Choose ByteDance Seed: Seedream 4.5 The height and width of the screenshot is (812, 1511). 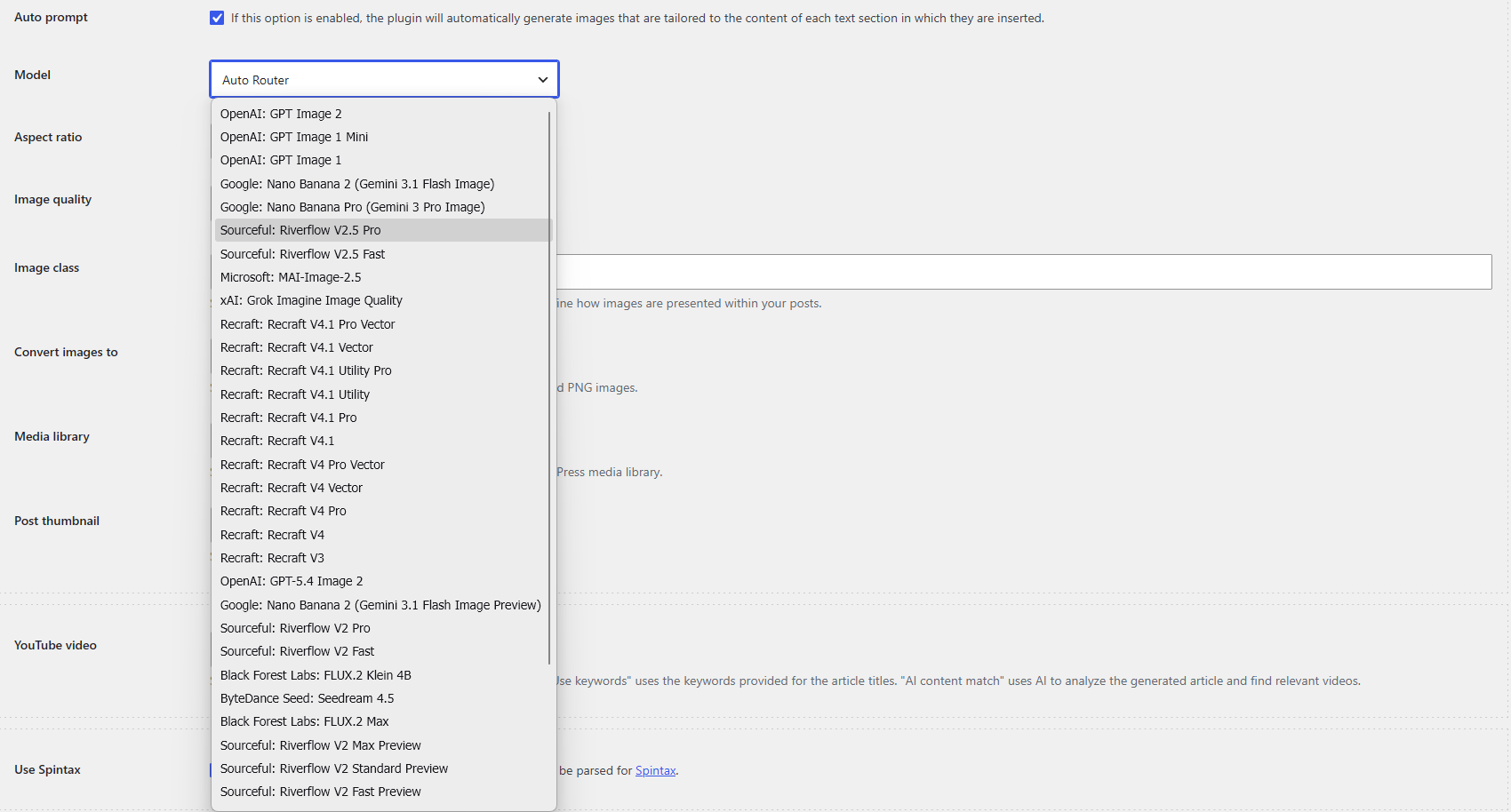[382, 698]
